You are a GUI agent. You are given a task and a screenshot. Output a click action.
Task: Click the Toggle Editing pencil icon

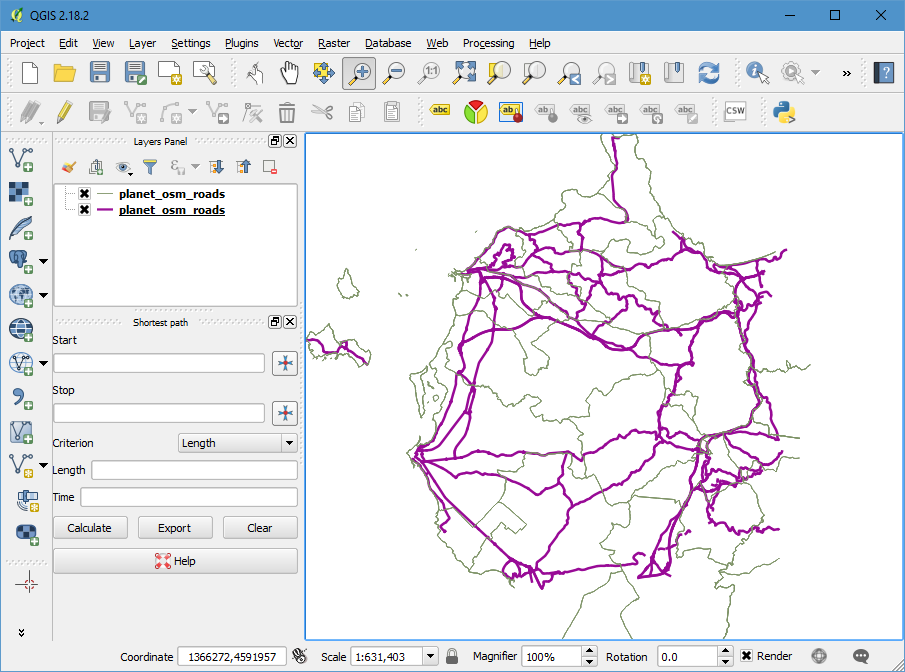(x=65, y=111)
